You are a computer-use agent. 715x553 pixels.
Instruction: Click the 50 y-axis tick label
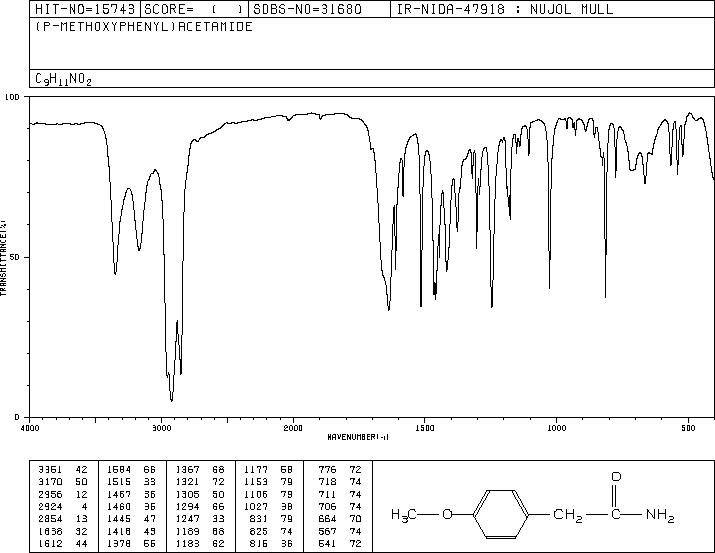click(15, 258)
